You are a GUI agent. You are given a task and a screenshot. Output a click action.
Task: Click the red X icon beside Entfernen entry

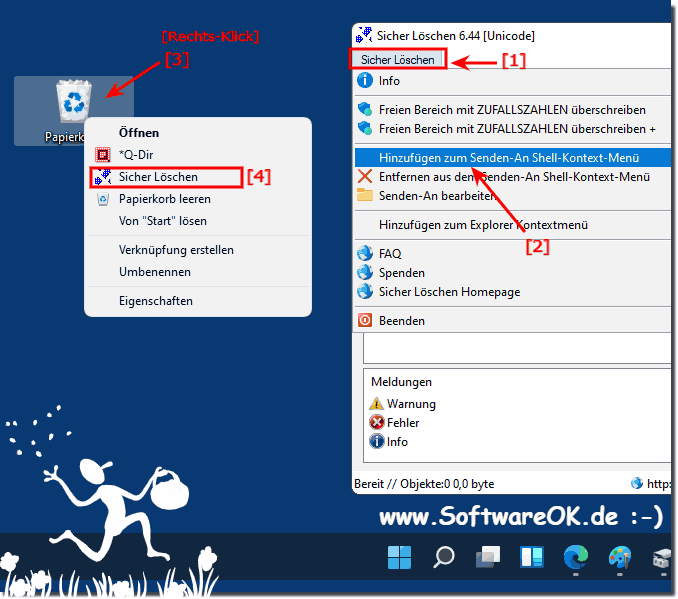[x=365, y=176]
